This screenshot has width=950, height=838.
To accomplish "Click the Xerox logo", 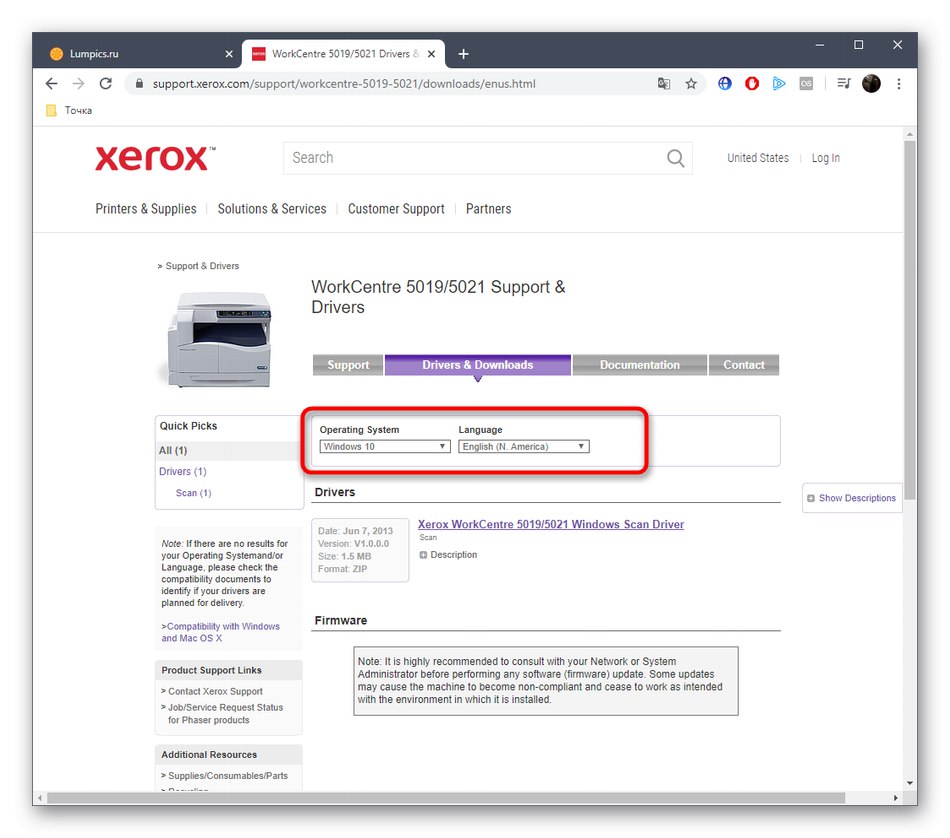I will click(155, 159).
